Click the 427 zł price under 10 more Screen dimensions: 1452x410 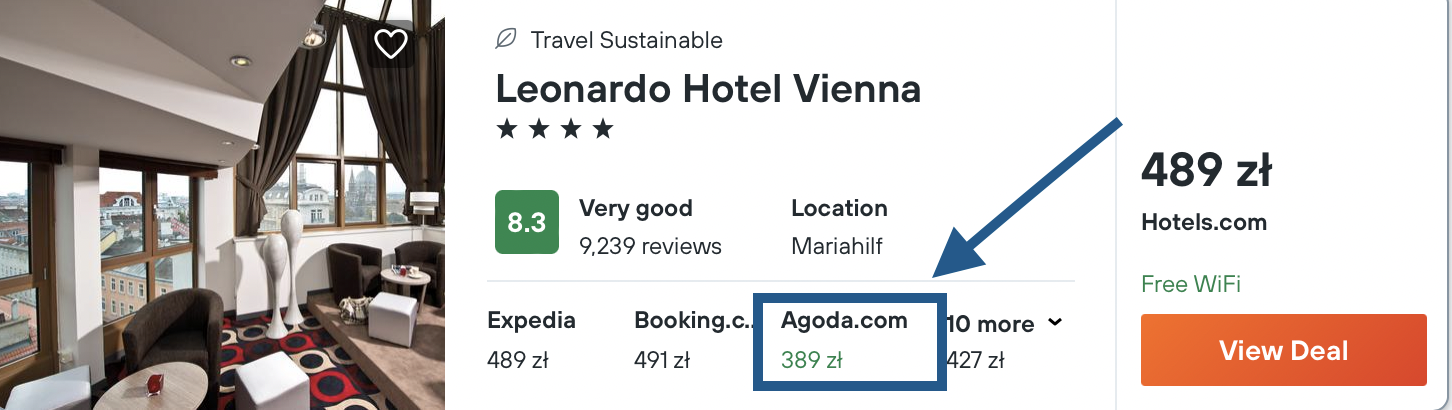(x=975, y=360)
